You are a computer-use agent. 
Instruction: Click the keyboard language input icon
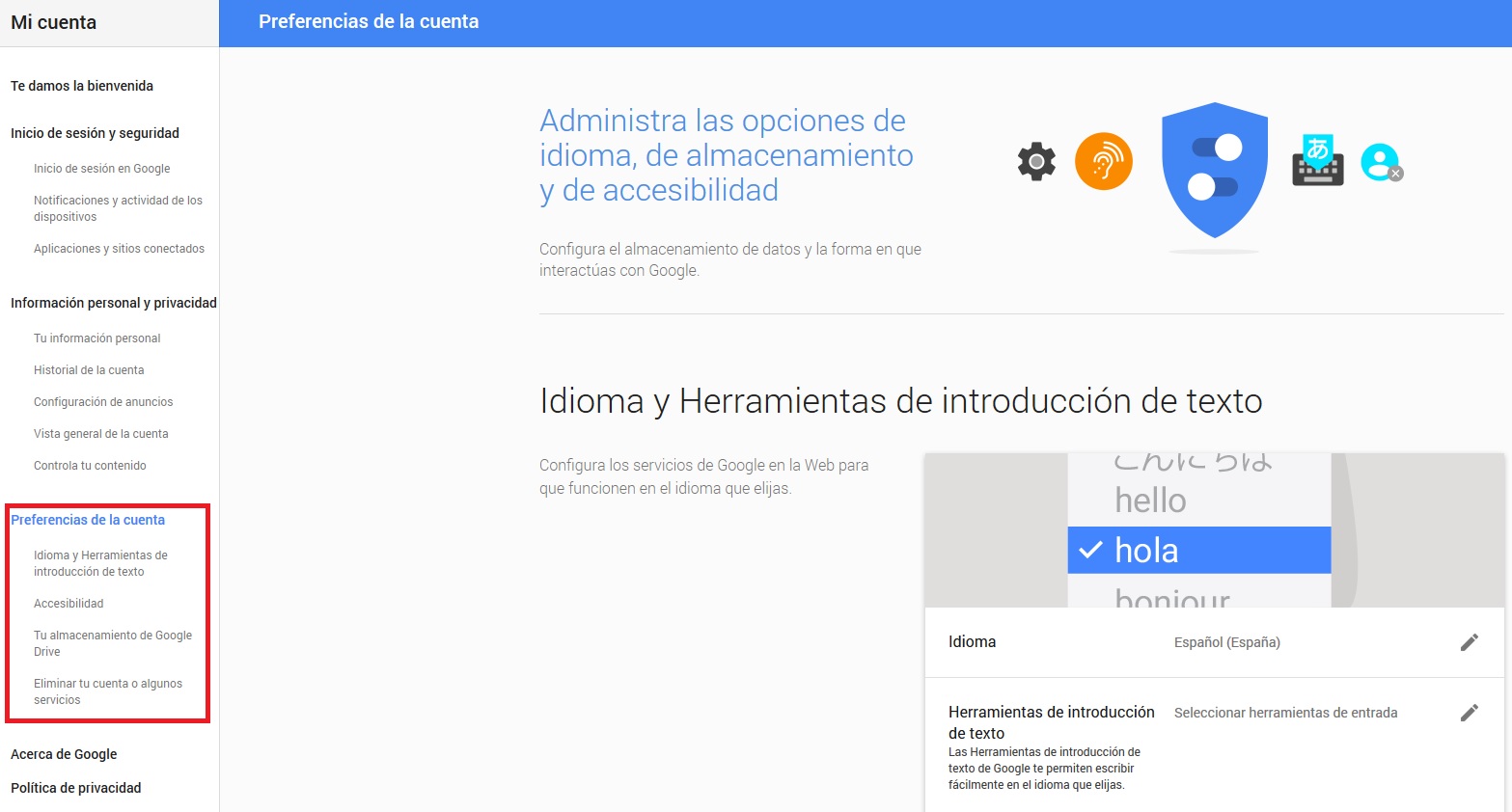pos(1317,160)
